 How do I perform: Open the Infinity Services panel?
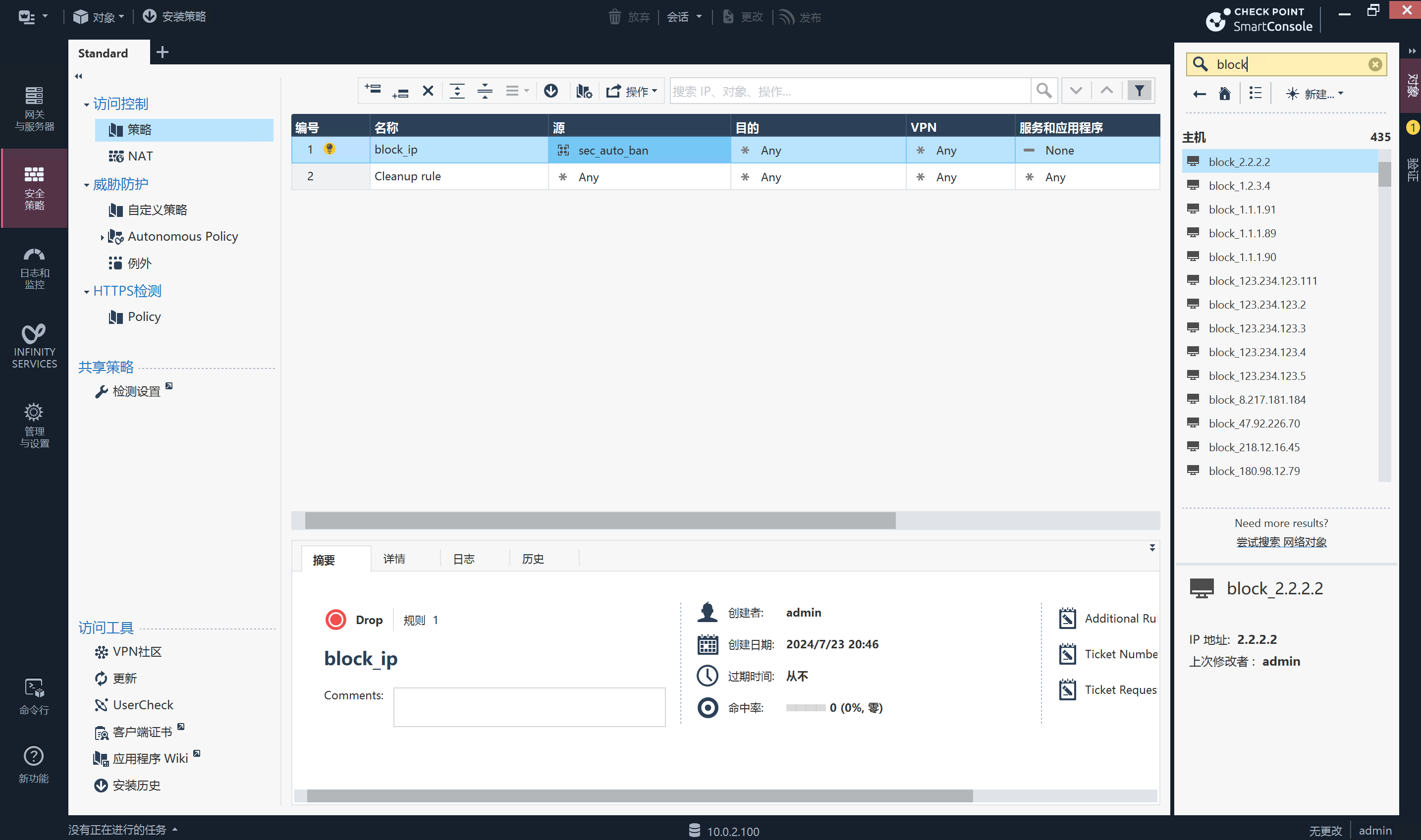(x=34, y=345)
